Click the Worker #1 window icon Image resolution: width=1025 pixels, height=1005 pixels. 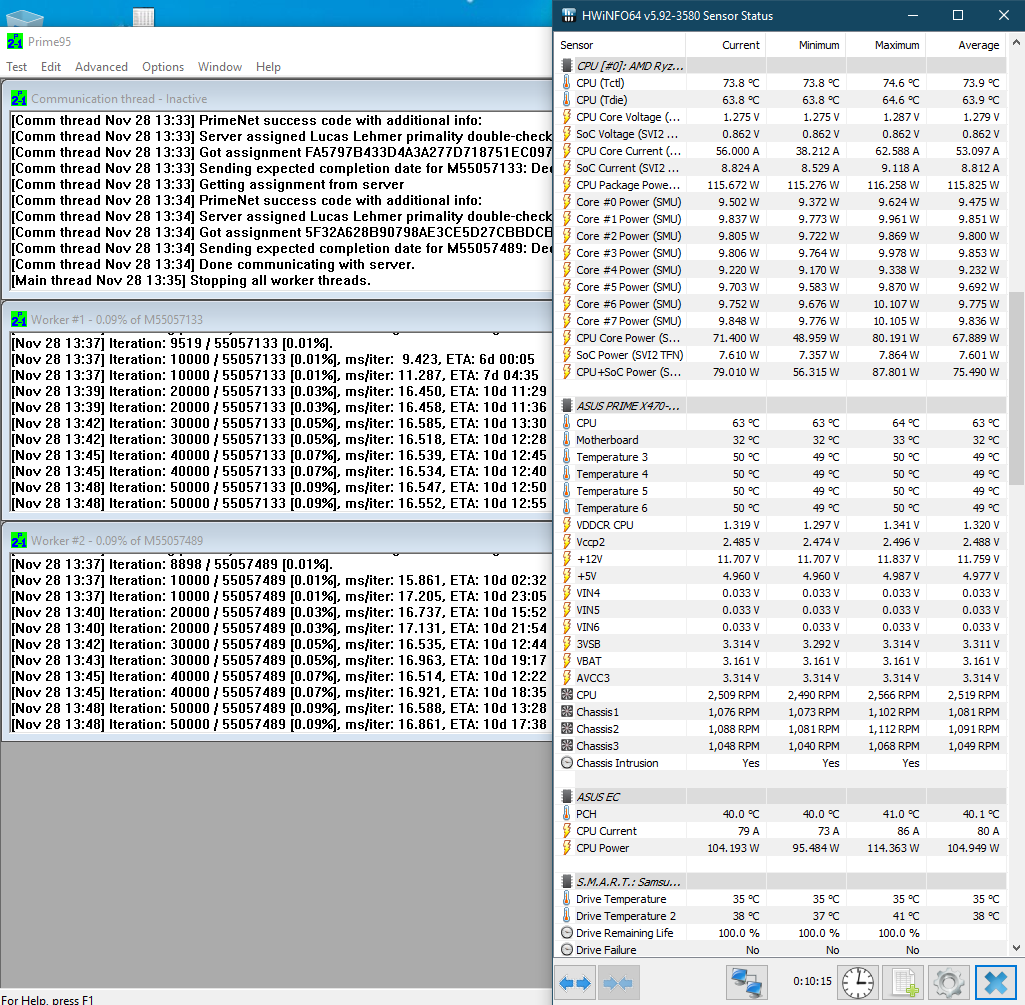point(18,320)
